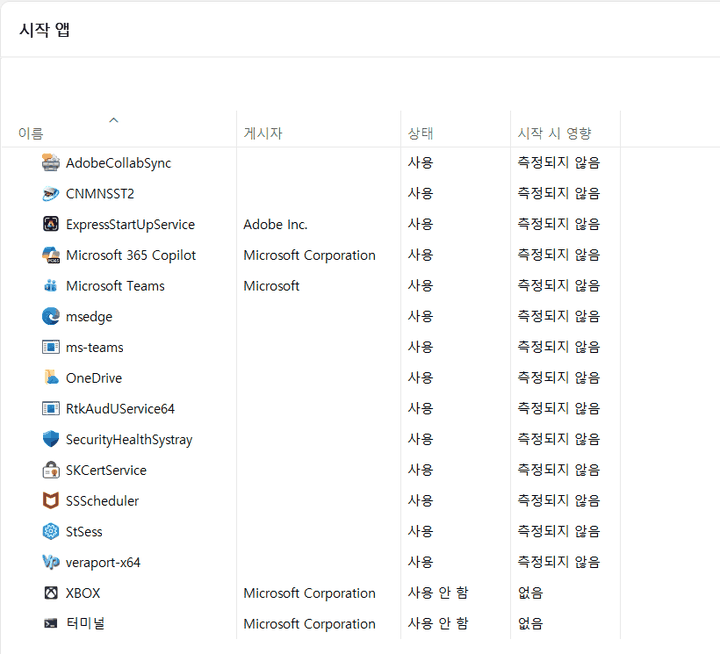Viewport: 720px width, 654px height.
Task: Click 측정되지 않음 impact for veraport-x64
Action: [559, 562]
